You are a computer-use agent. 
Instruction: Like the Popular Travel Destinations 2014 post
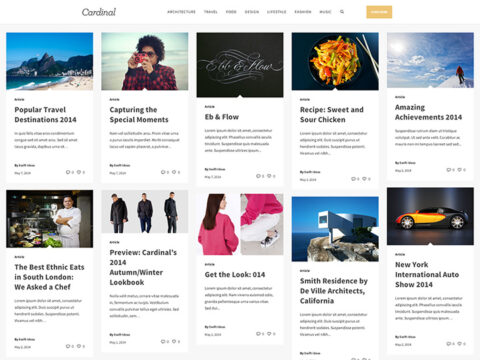coord(79,172)
